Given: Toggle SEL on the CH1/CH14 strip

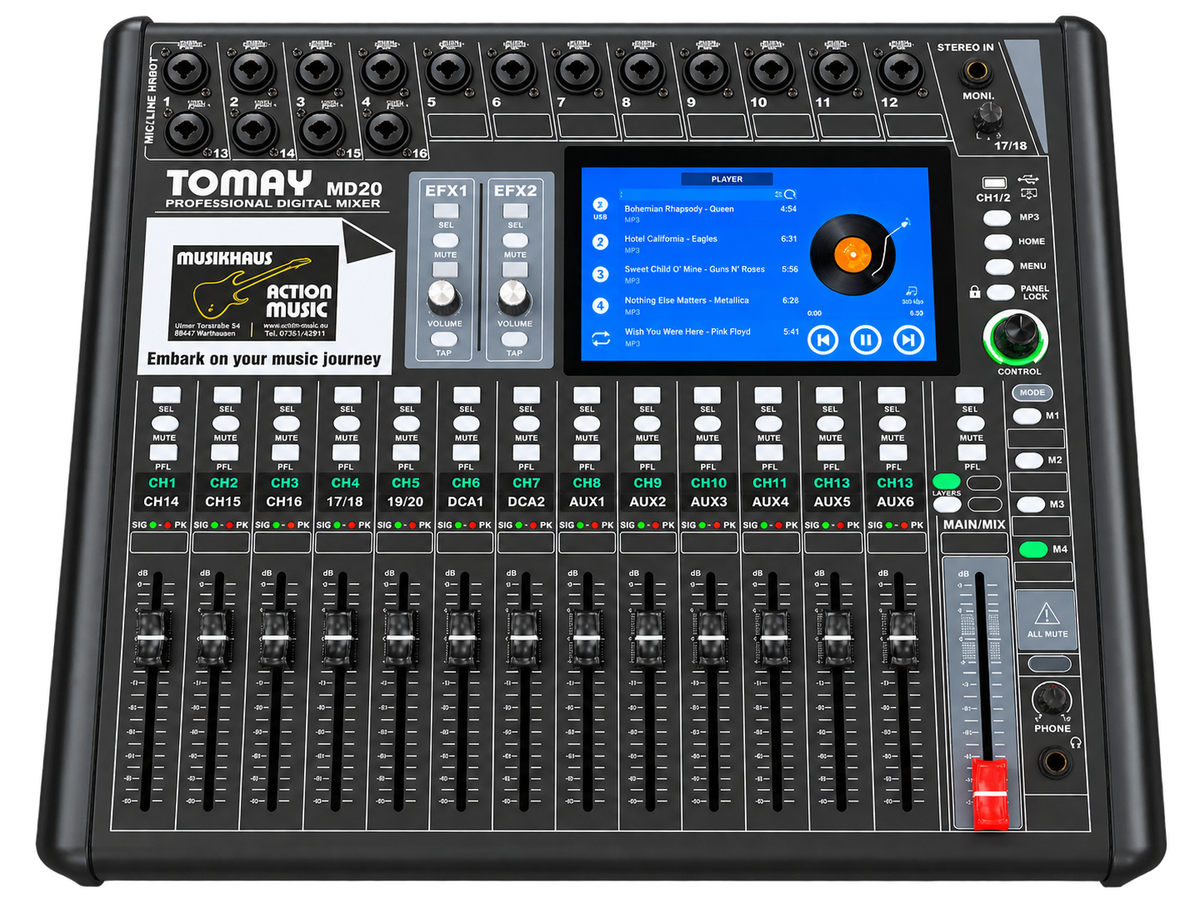Looking at the screenshot, I should (x=166, y=396).
